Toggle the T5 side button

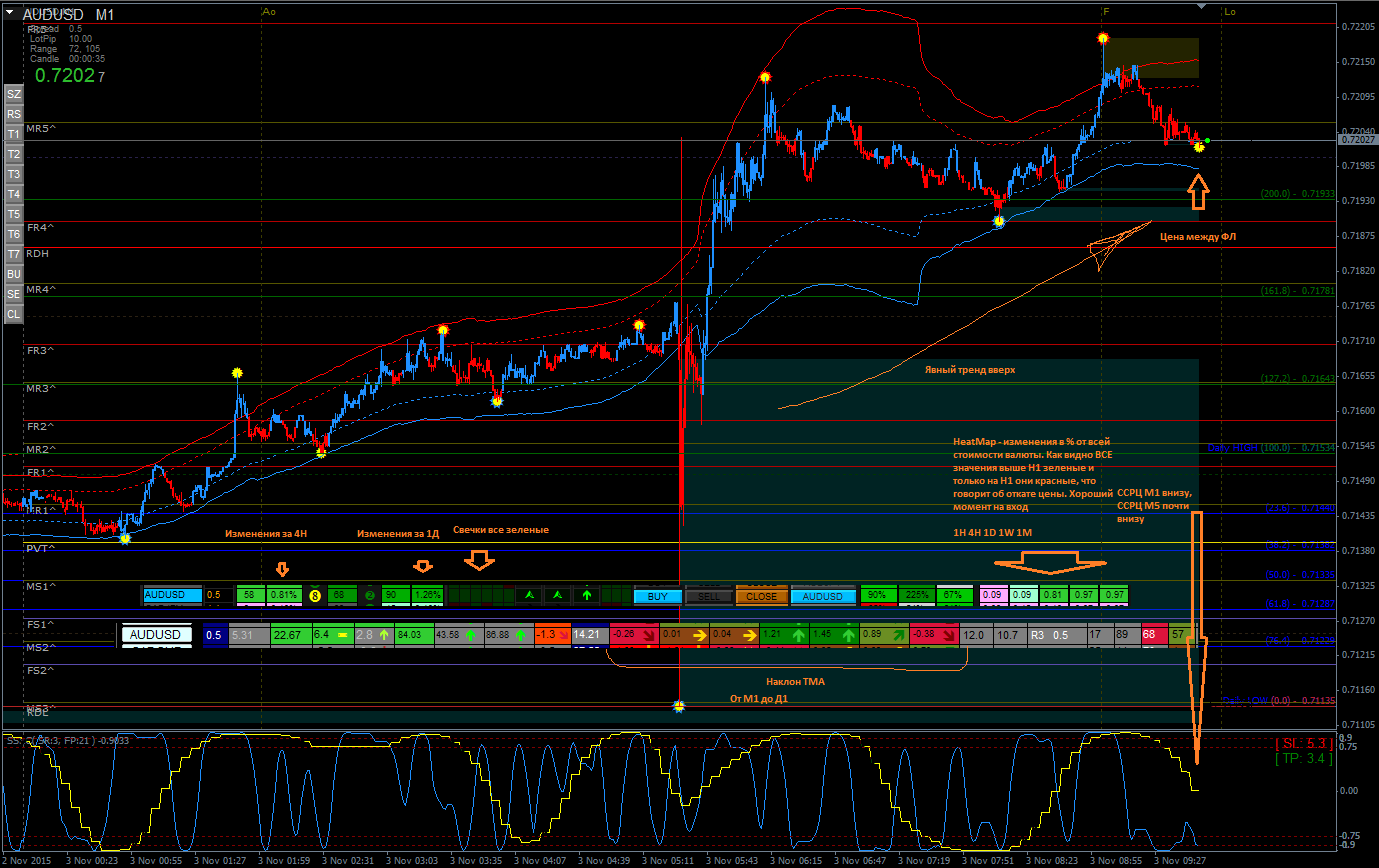pos(13,214)
